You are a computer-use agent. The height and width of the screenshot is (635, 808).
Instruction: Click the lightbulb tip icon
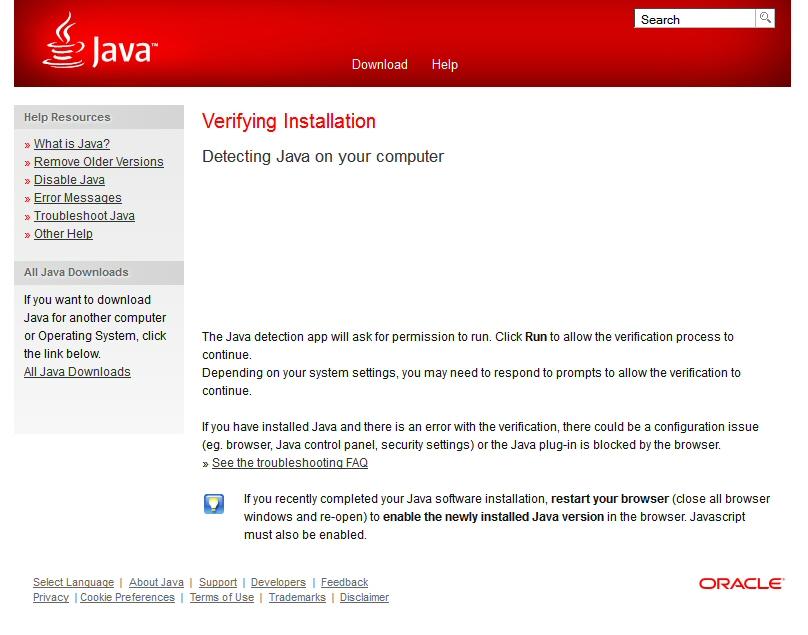pos(214,504)
